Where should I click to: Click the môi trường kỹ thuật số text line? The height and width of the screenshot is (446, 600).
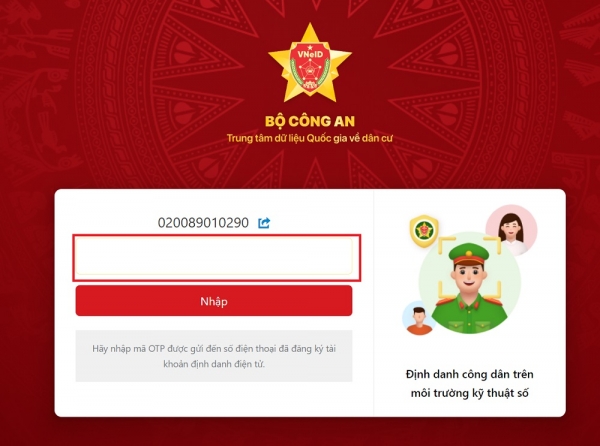pos(470,393)
